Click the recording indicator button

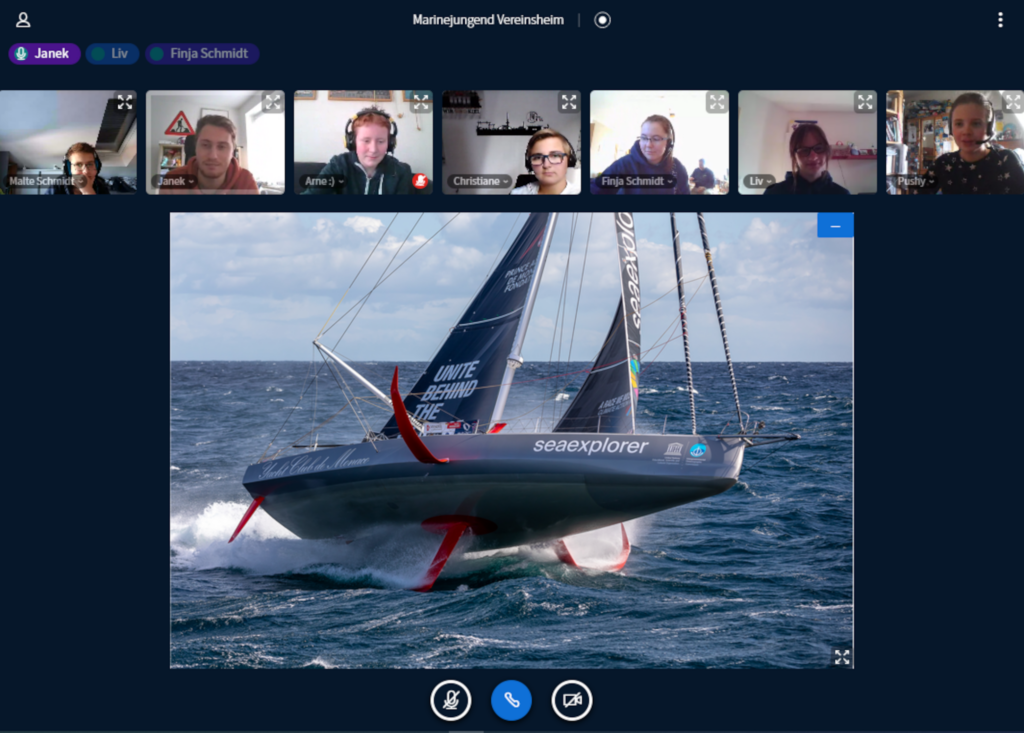pos(602,20)
